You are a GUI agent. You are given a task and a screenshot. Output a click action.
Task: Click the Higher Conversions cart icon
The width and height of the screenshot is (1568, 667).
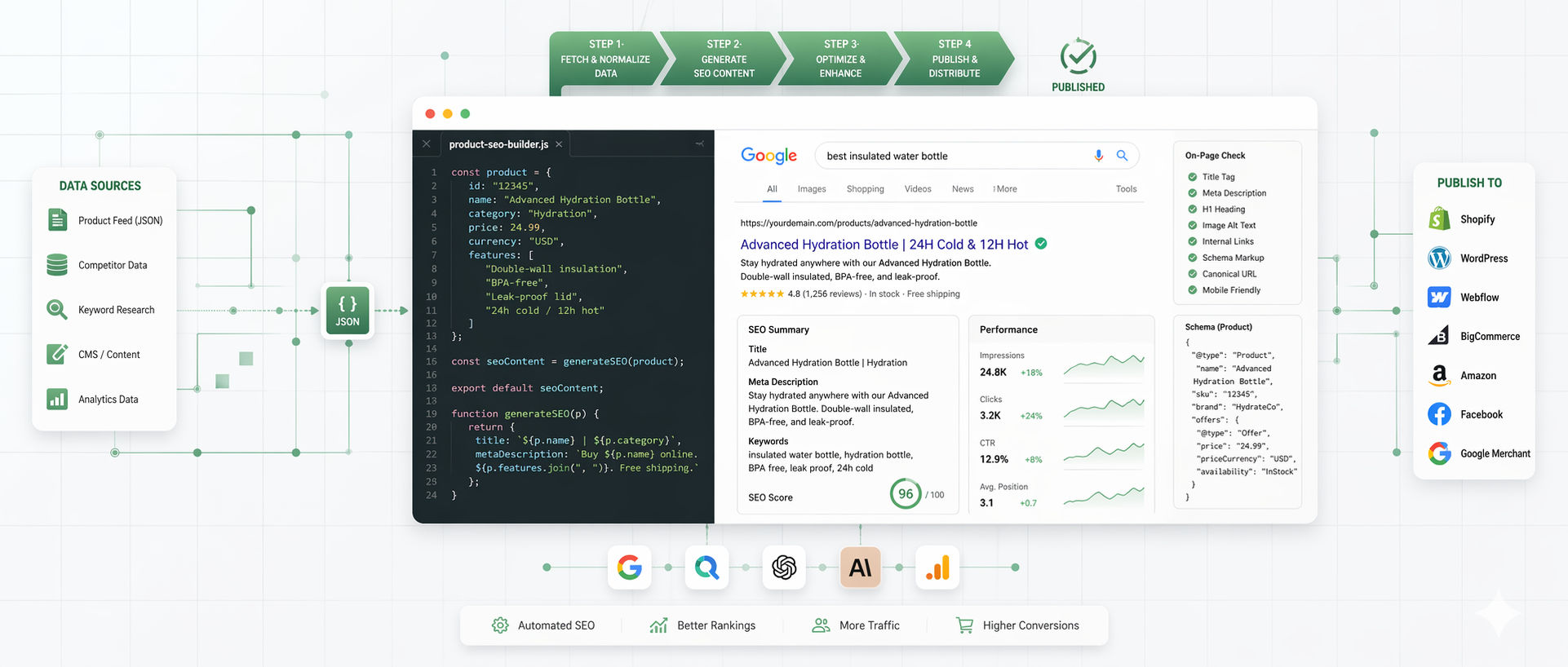click(964, 625)
